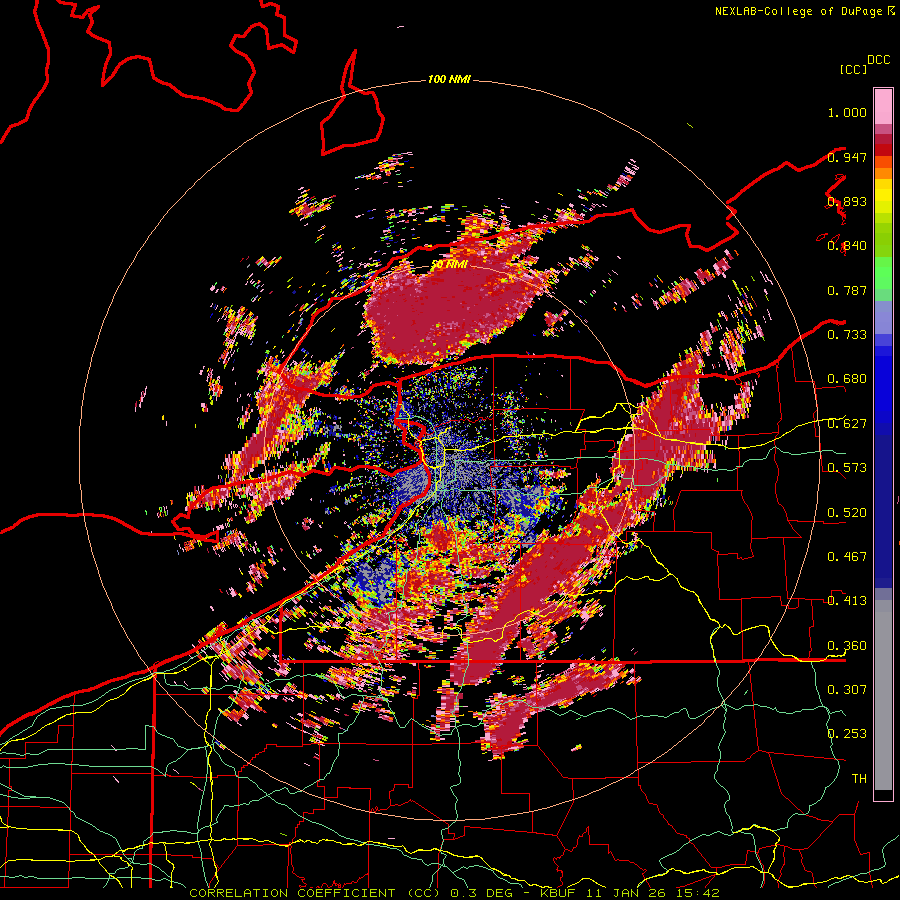
Task: Click the [CC] unit label above the legend
Action: (854, 69)
